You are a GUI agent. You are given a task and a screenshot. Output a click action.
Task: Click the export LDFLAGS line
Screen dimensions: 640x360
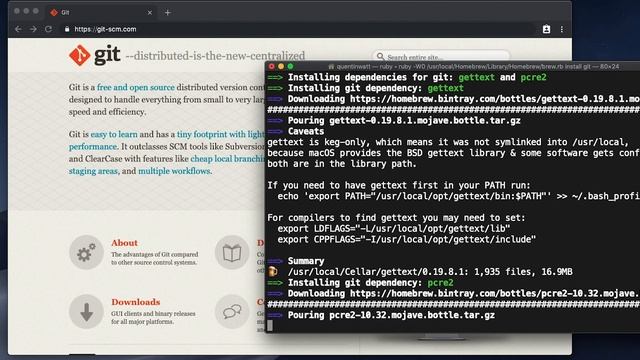pyautogui.click(x=394, y=229)
